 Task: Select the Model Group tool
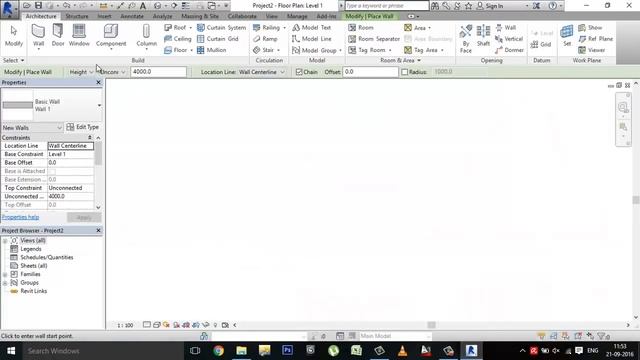click(x=317, y=50)
